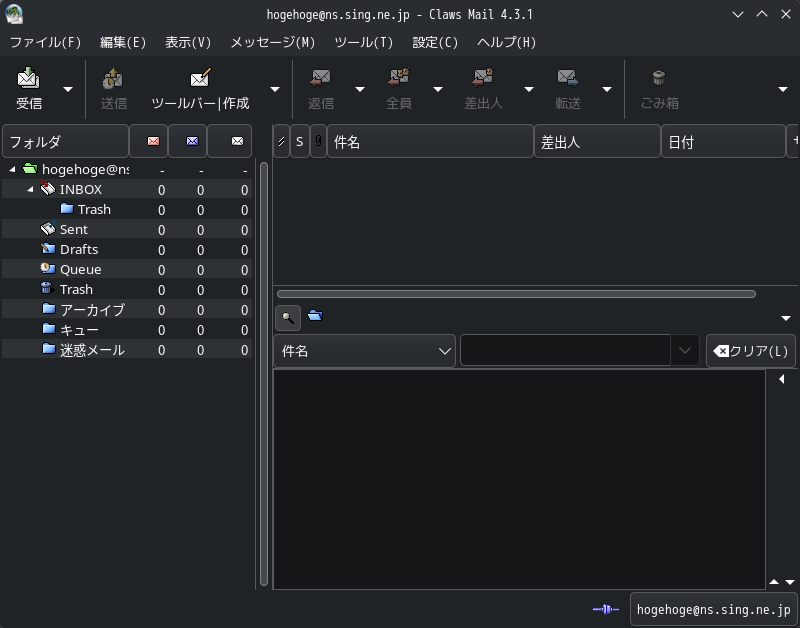
Task: Click the connection status icon in status bar
Action: coord(606,609)
